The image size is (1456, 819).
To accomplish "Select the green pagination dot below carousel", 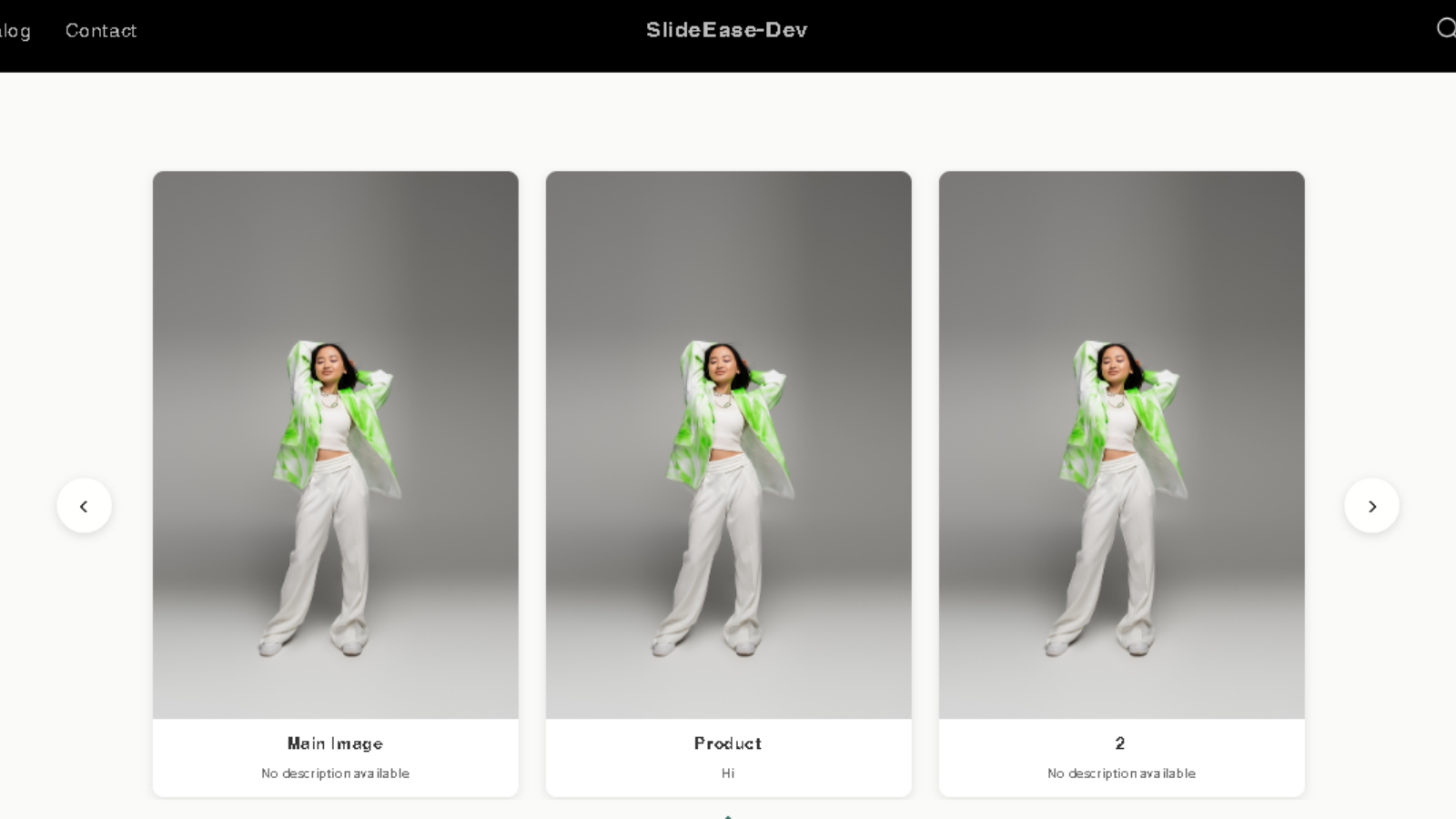I will point(728,816).
